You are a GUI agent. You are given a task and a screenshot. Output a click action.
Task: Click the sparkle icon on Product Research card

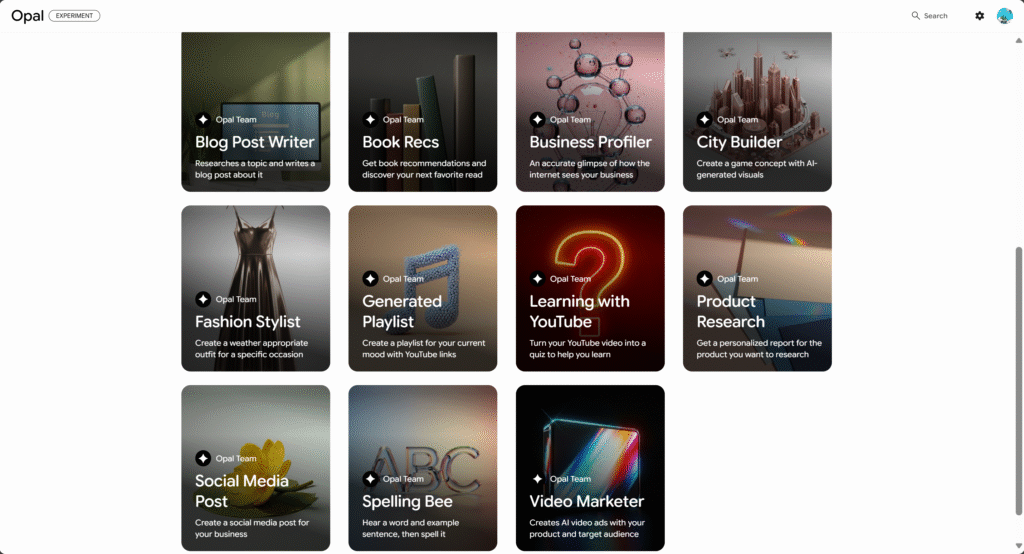(x=704, y=279)
